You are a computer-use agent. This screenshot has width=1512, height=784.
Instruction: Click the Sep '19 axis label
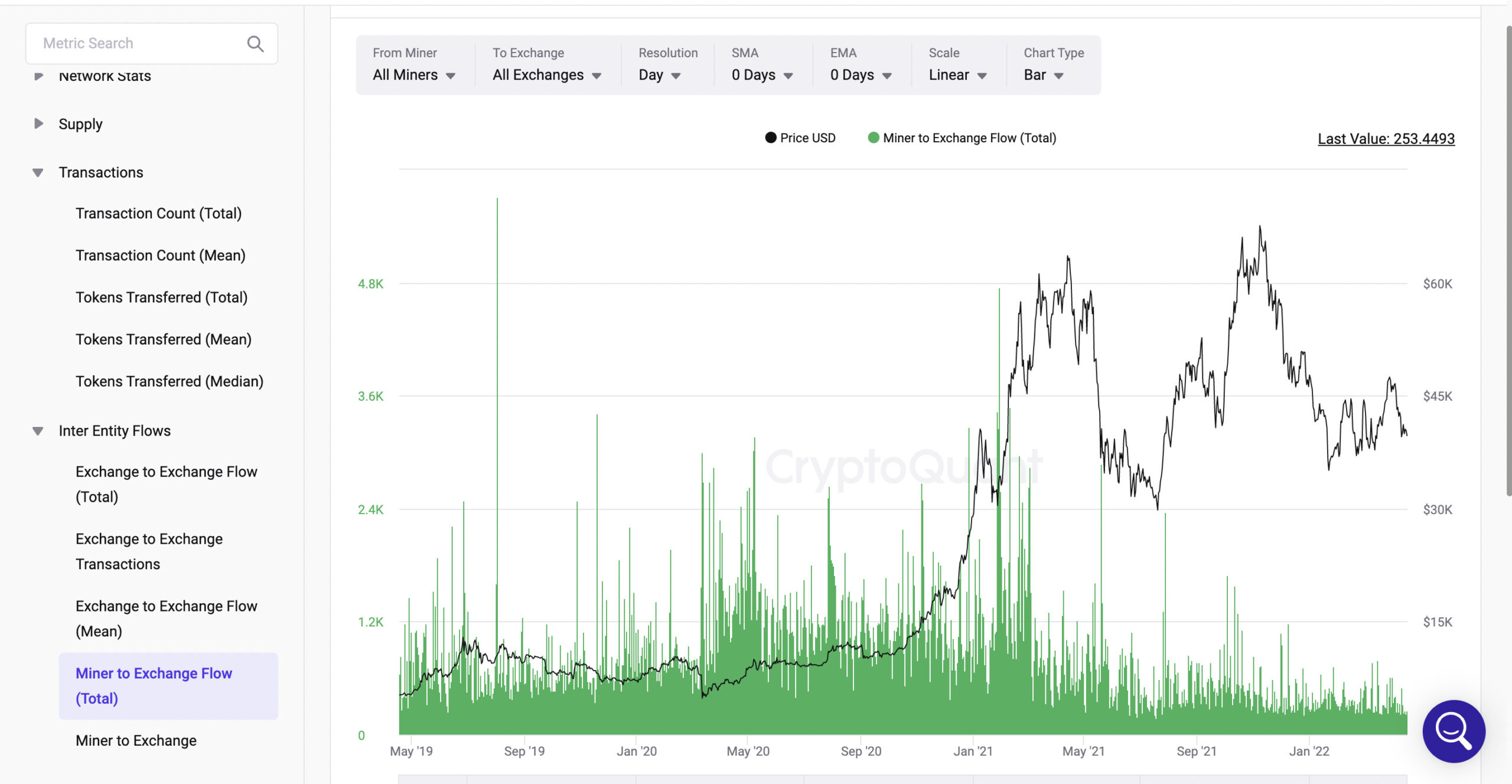click(524, 751)
